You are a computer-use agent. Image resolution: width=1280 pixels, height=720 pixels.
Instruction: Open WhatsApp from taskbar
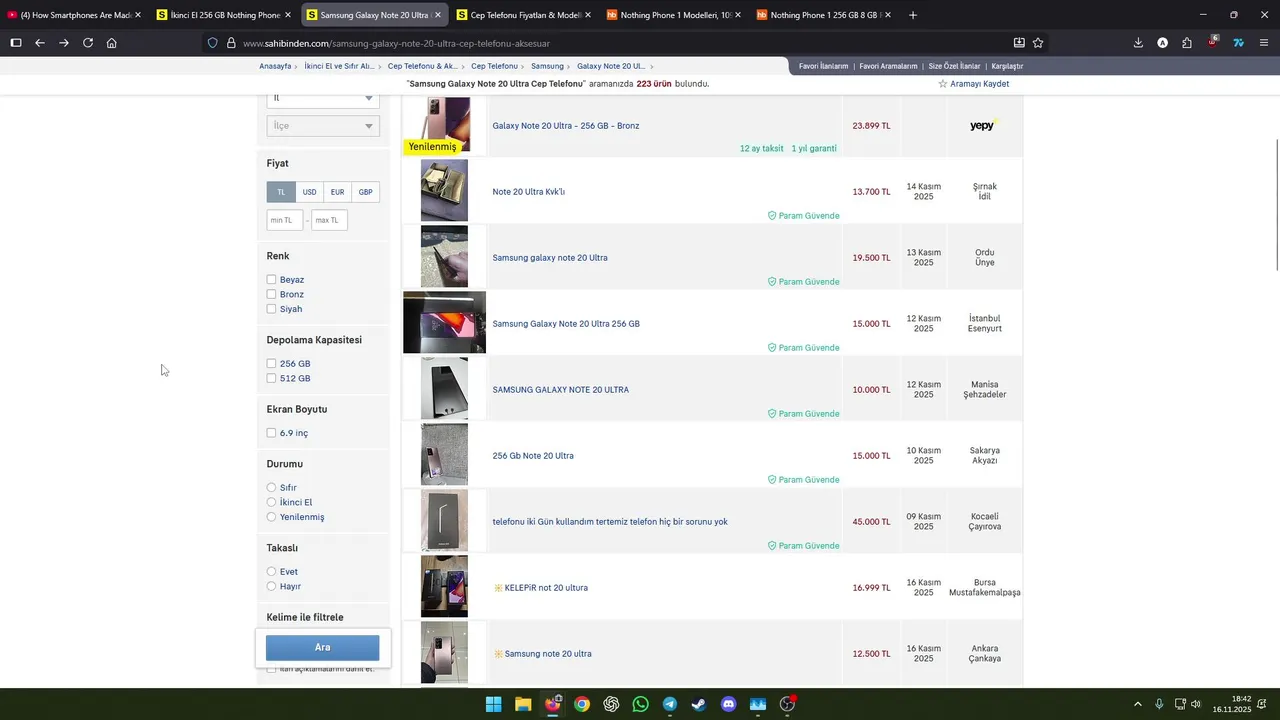(640, 704)
